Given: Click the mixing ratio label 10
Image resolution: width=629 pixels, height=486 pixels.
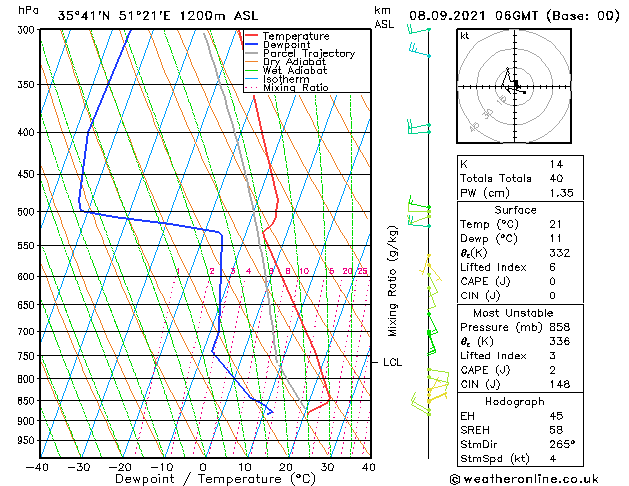Looking at the screenshot, I should click(x=304, y=271).
